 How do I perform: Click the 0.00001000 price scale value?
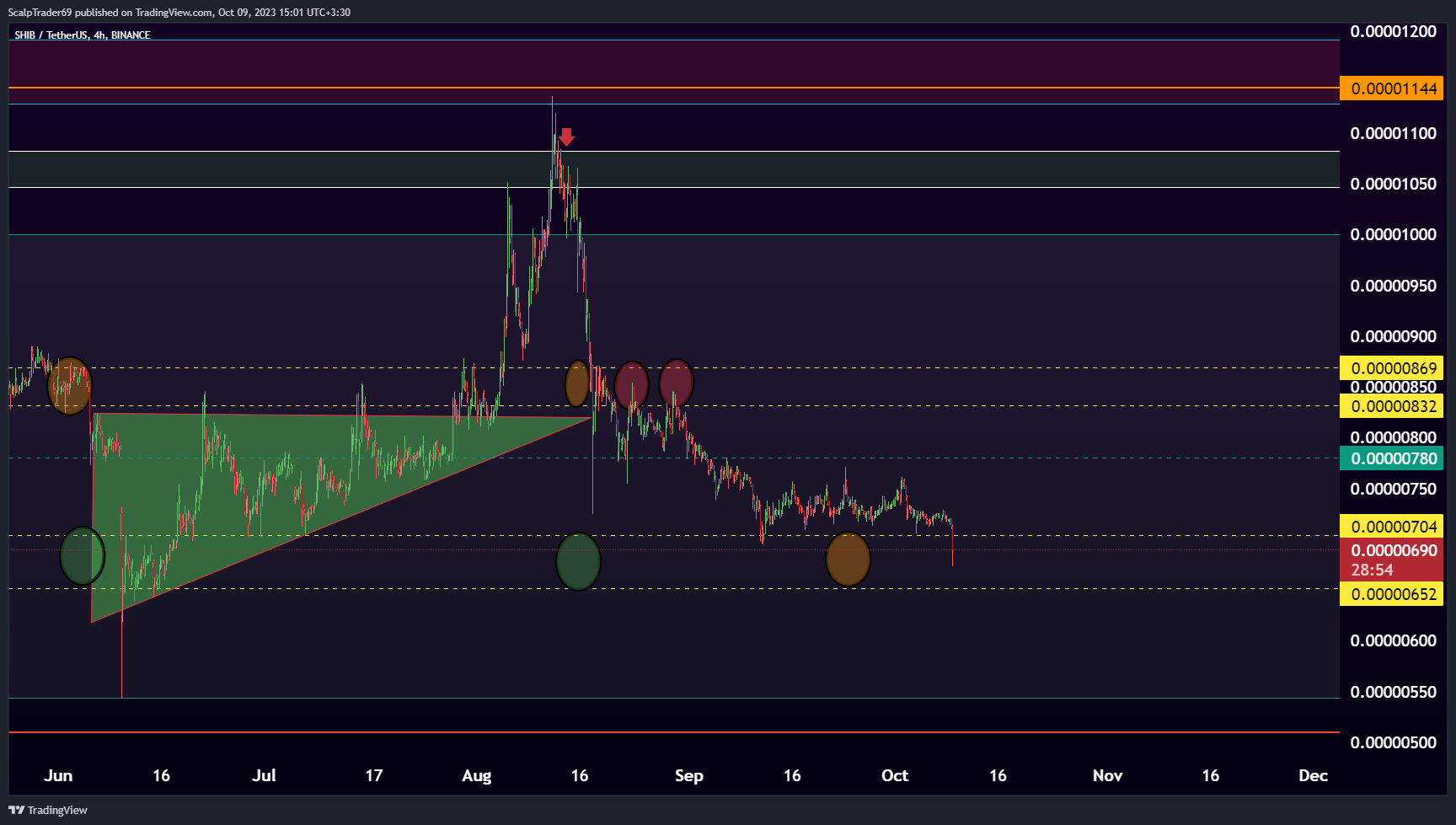pyautogui.click(x=1393, y=234)
